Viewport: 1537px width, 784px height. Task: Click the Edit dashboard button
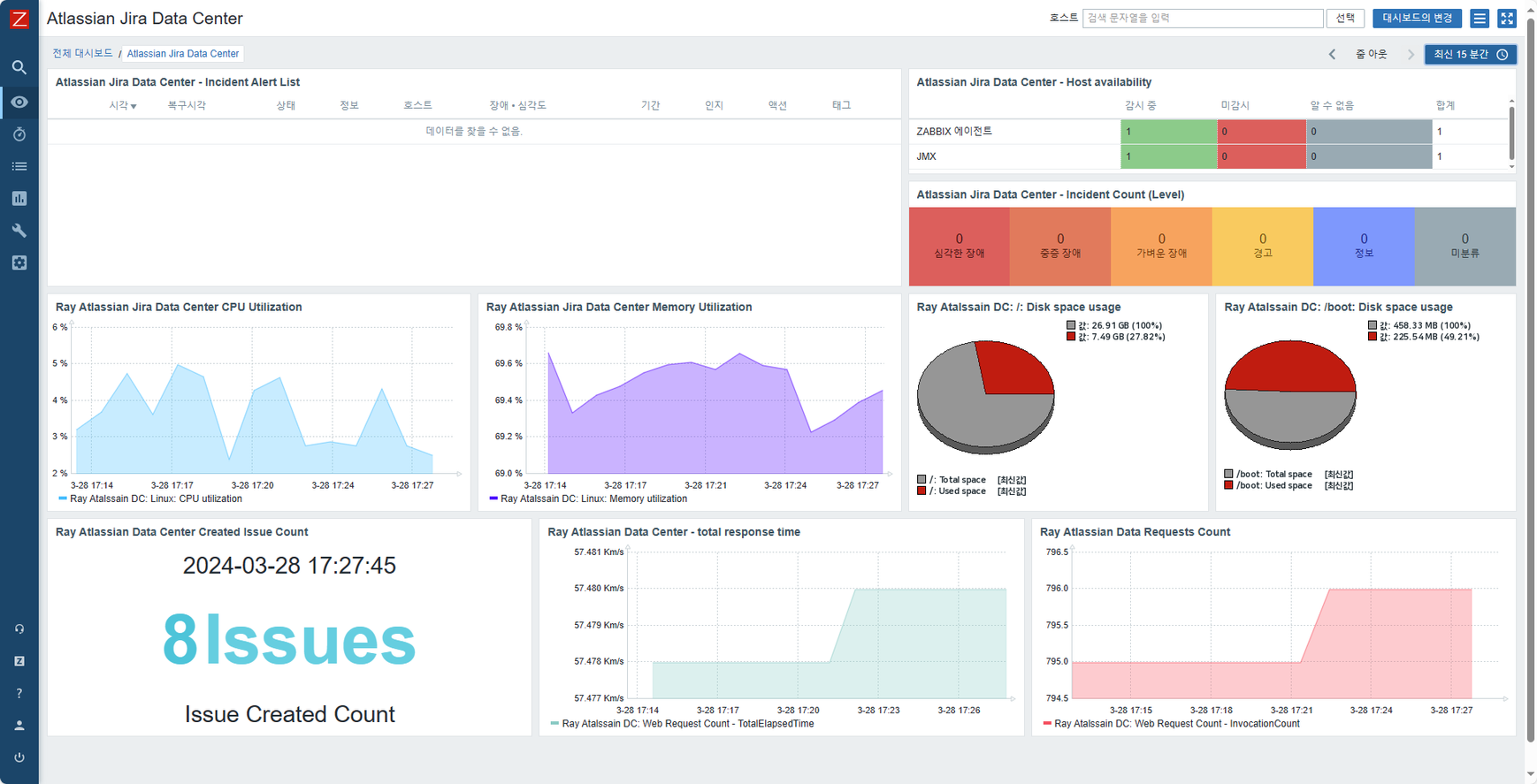(1418, 18)
